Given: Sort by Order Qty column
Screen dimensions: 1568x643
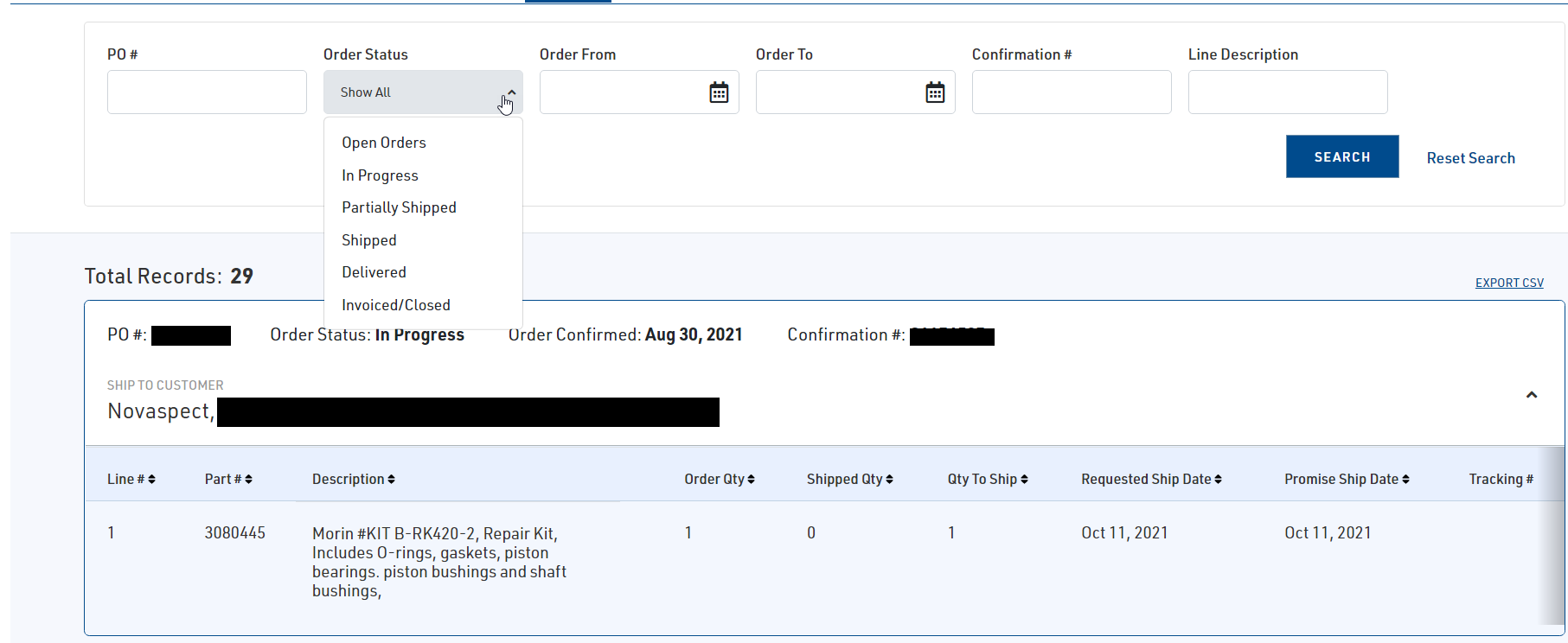Looking at the screenshot, I should [720, 480].
